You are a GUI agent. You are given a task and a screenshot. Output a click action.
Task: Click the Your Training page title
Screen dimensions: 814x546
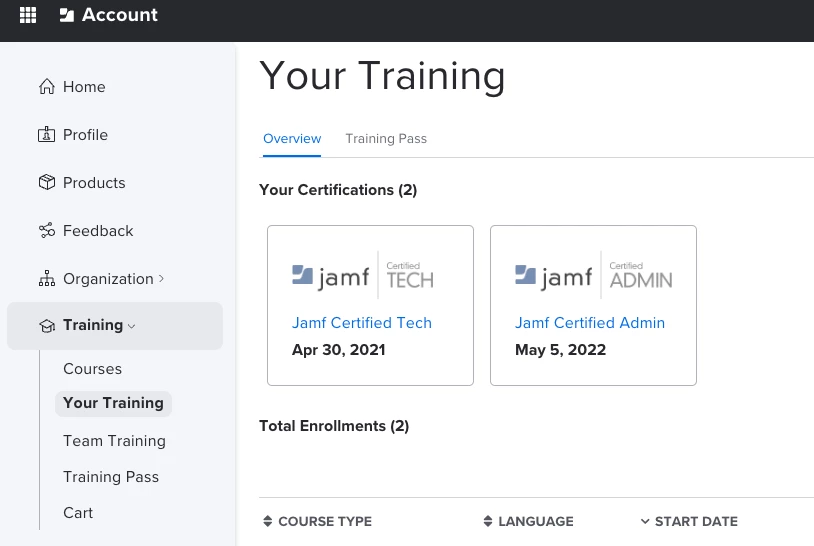[382, 76]
